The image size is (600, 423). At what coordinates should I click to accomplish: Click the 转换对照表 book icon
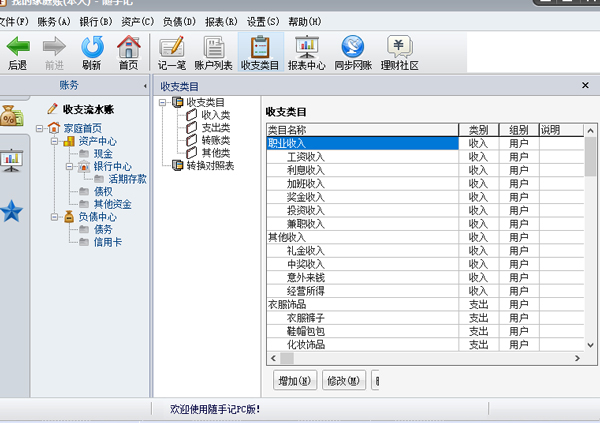[x=178, y=165]
